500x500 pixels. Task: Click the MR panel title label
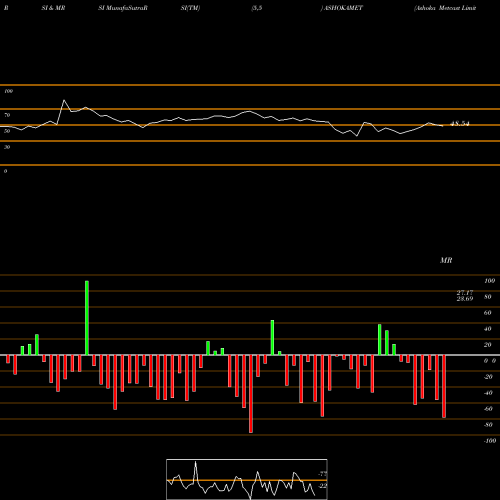[446, 260]
